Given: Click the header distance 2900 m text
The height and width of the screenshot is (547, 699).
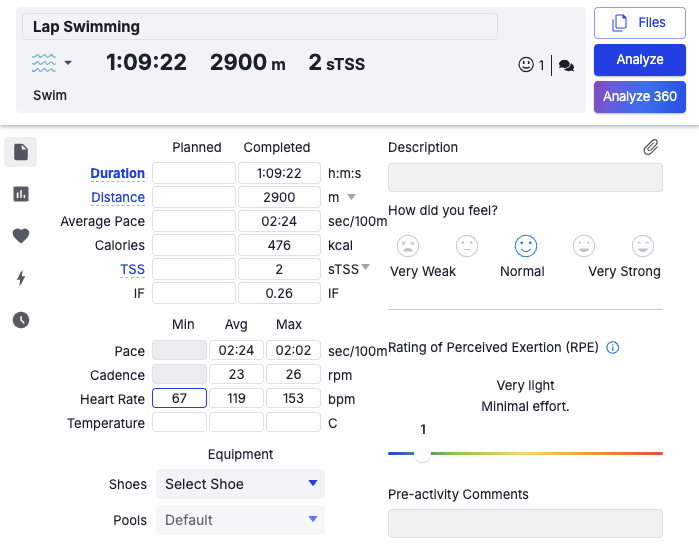Looking at the screenshot, I should coord(248,62).
